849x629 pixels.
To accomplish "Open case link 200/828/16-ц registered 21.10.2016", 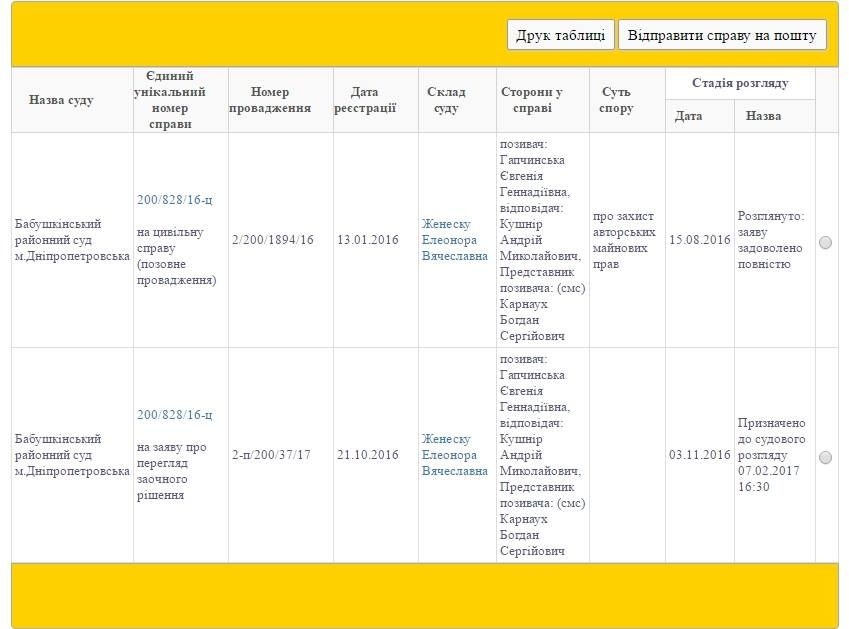I will [174, 415].
